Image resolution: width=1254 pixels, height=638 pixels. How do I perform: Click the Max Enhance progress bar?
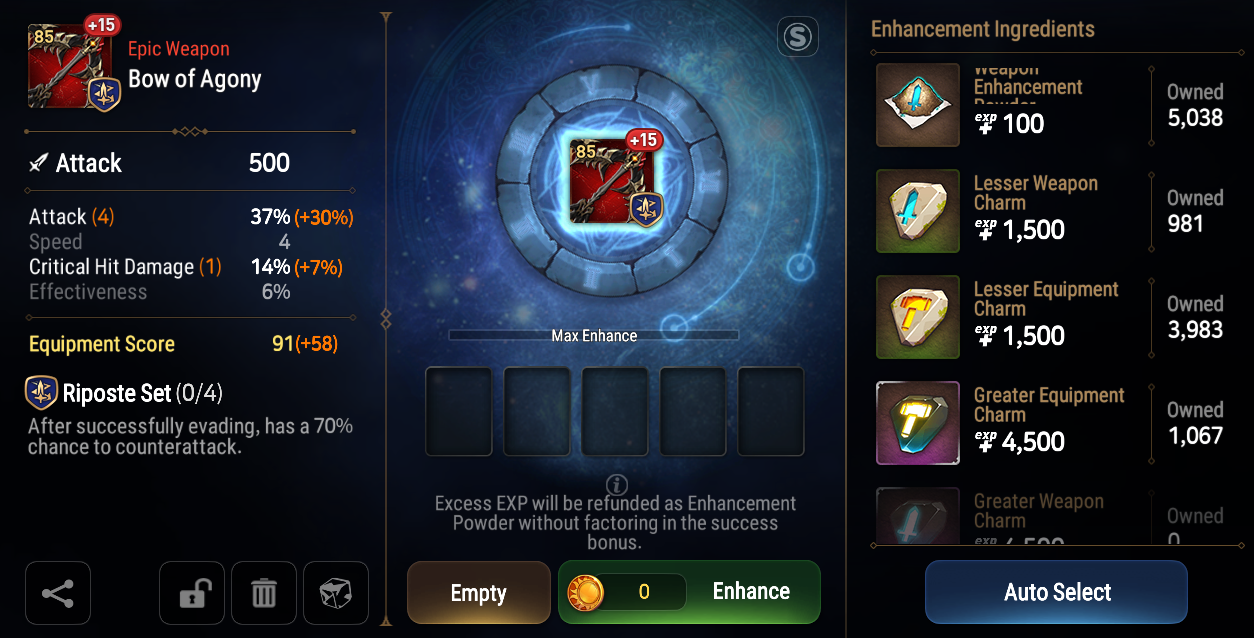[x=594, y=336]
